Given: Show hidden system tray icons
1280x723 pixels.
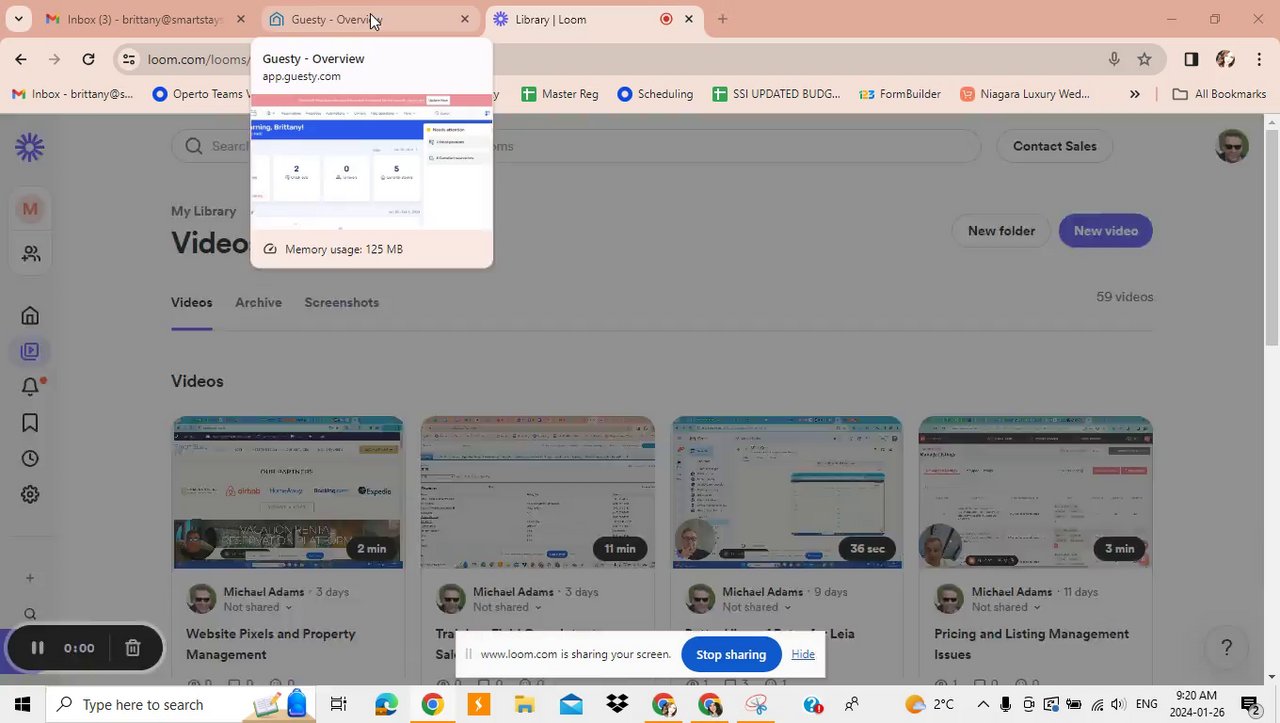Looking at the screenshot, I should coord(983,704).
